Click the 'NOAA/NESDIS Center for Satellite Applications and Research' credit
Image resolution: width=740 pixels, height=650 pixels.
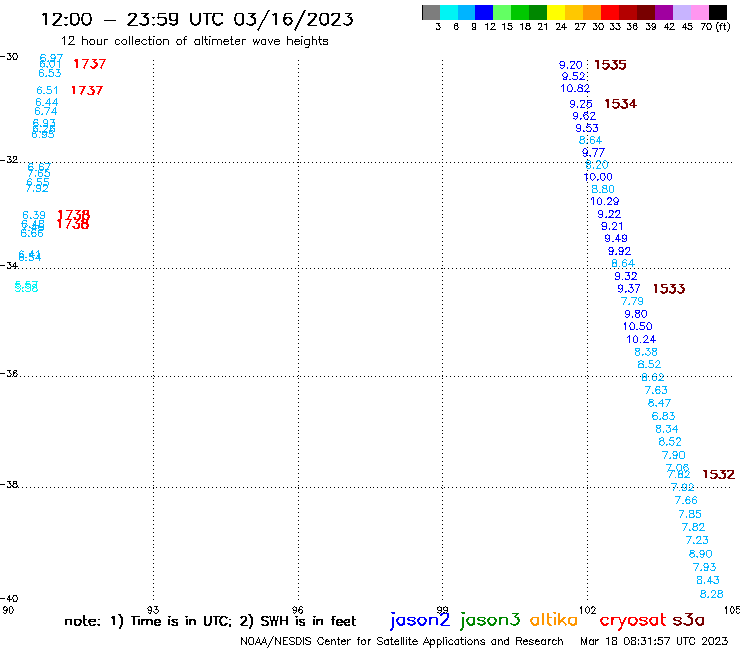click(x=402, y=641)
